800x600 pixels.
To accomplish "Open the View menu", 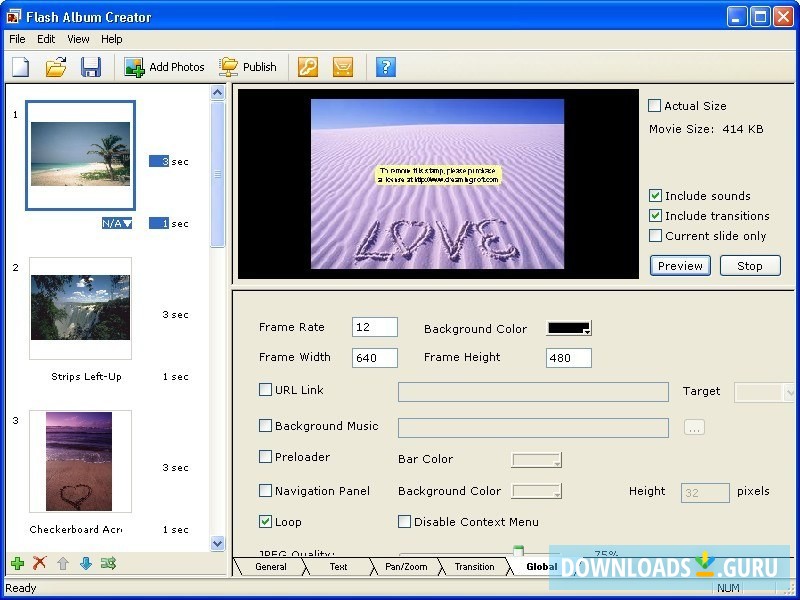I will pos(78,39).
